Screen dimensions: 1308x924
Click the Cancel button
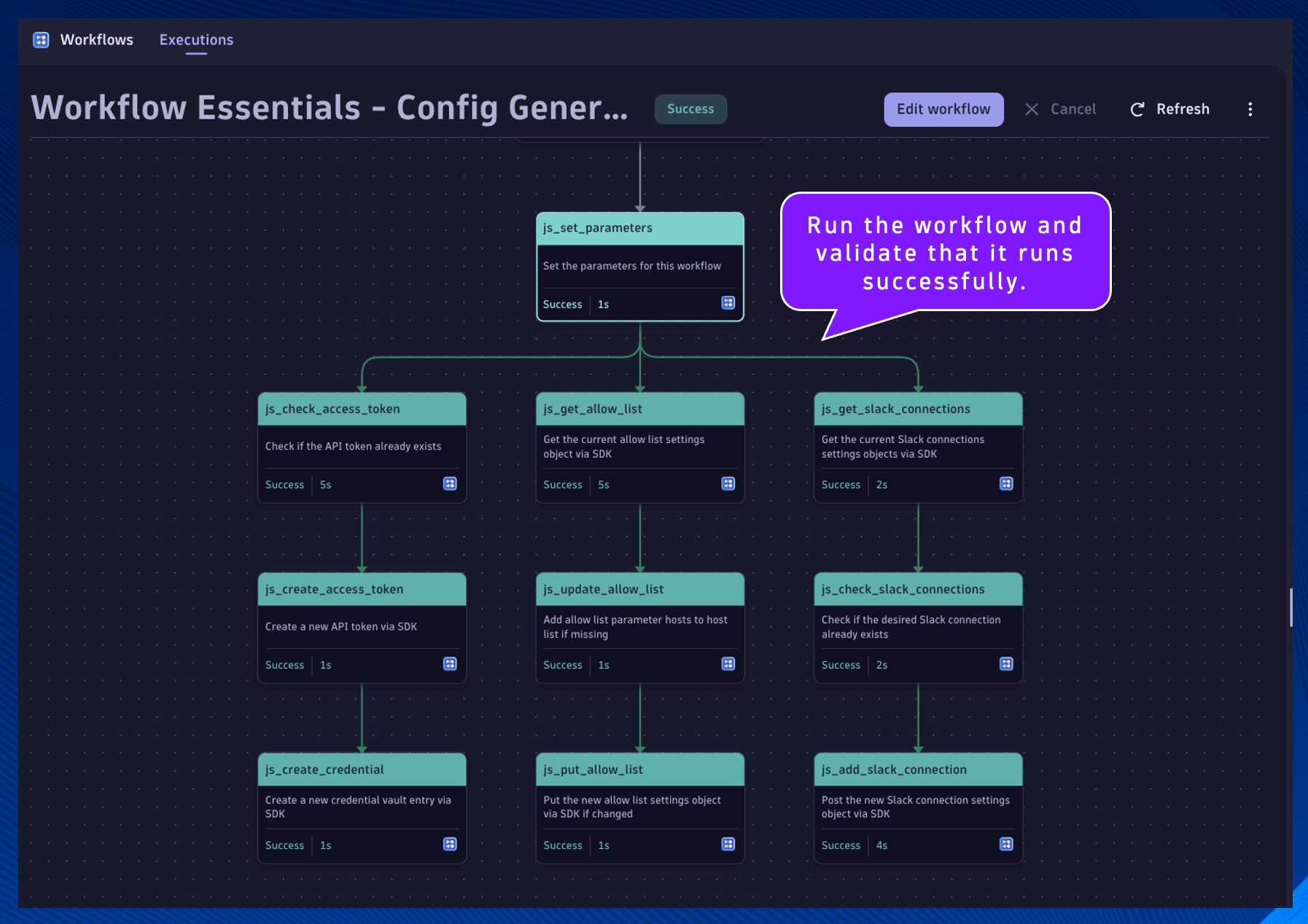pyautogui.click(x=1060, y=109)
